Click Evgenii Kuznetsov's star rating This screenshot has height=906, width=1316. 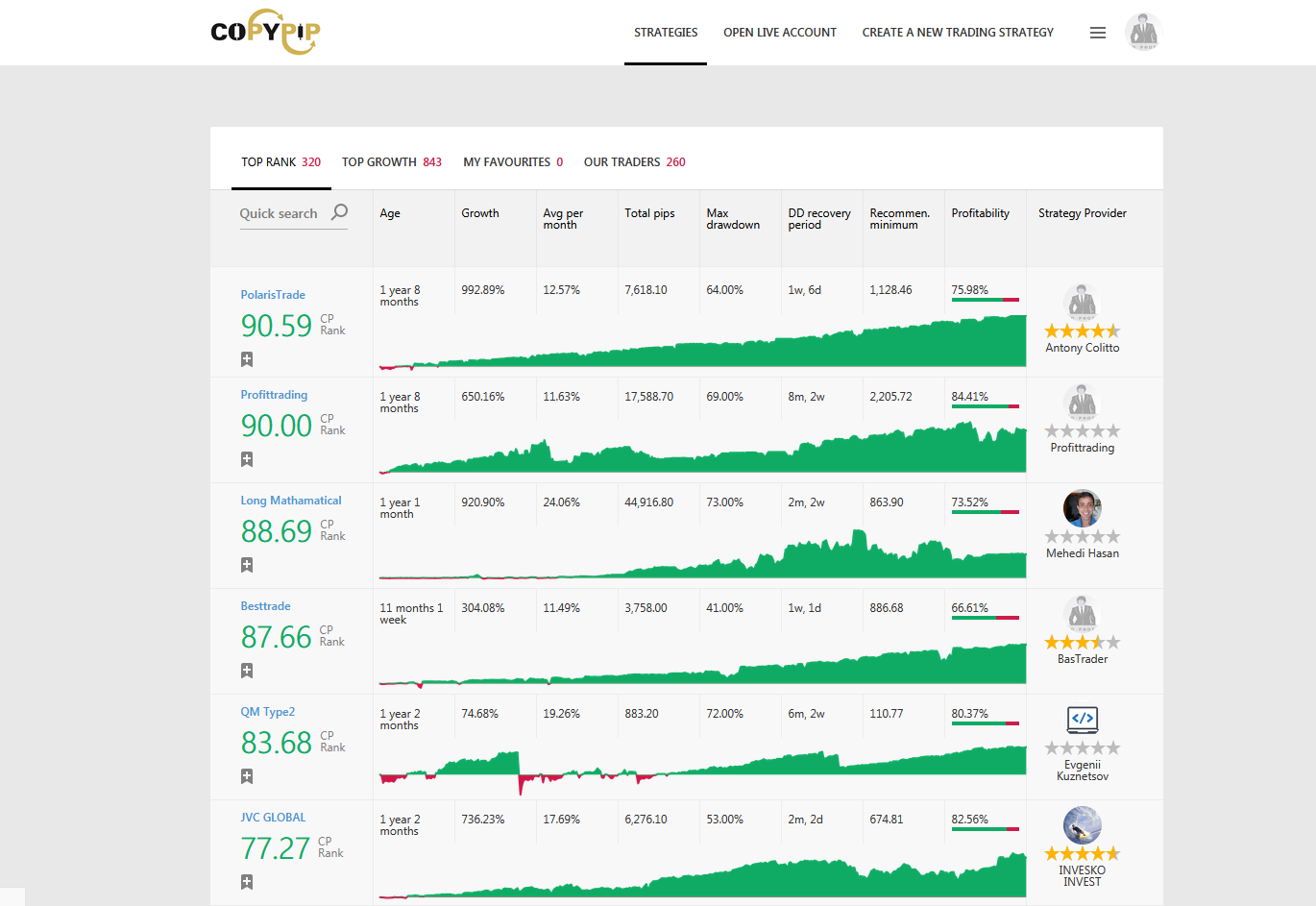(x=1083, y=748)
